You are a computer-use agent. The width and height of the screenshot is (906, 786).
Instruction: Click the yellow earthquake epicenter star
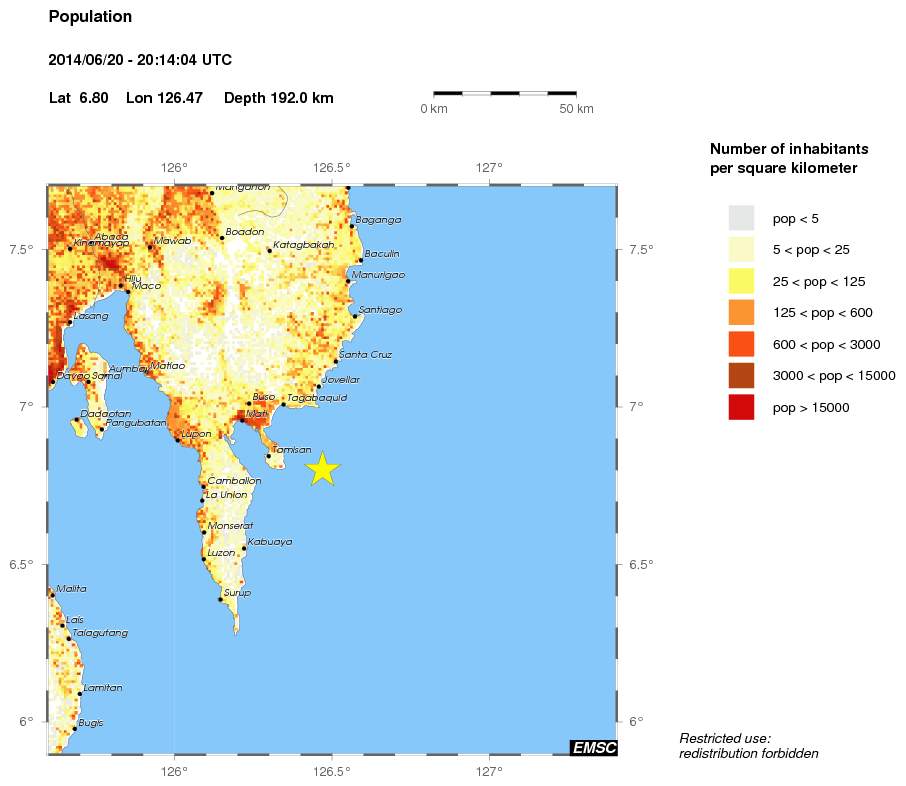pyautogui.click(x=322, y=467)
